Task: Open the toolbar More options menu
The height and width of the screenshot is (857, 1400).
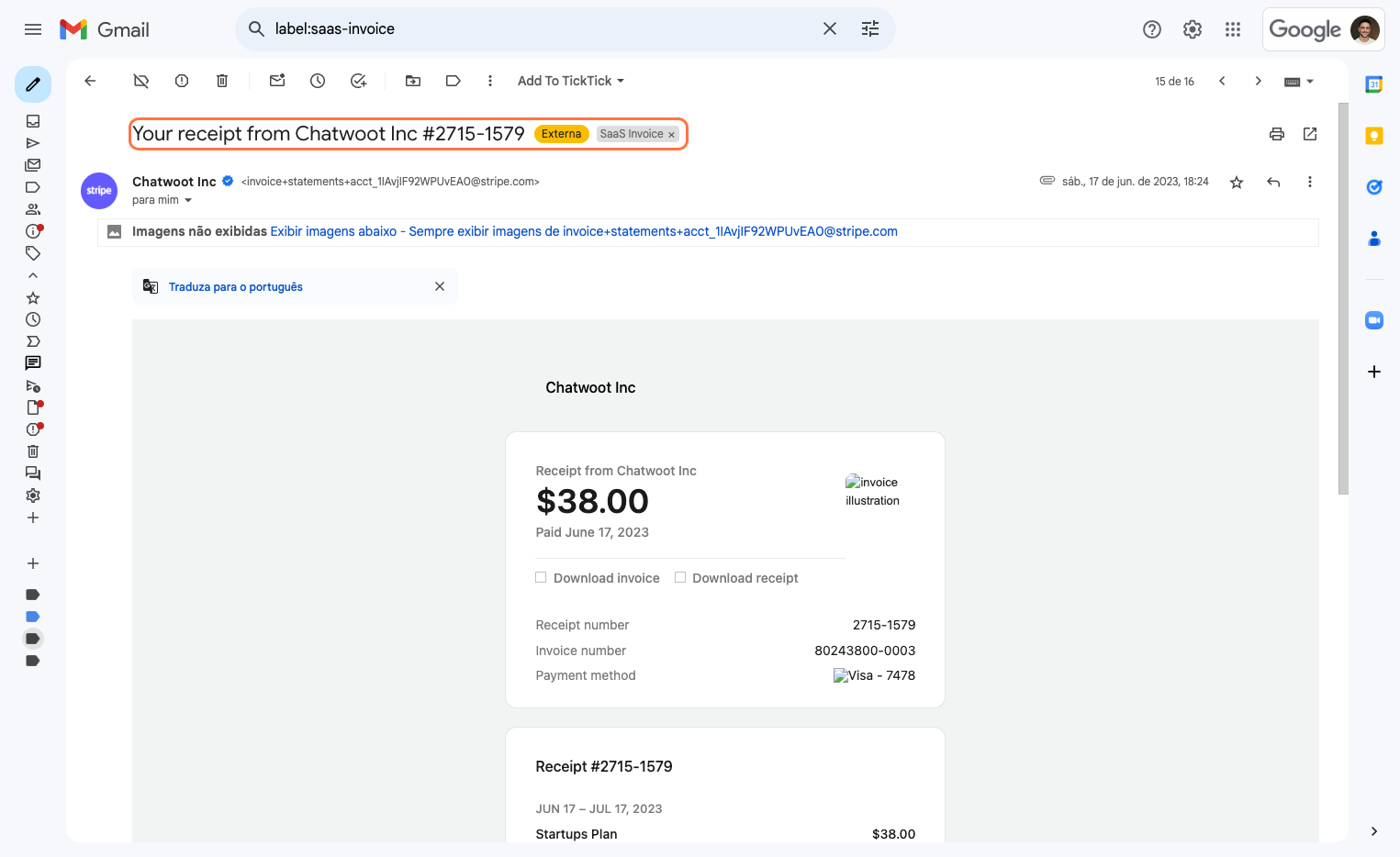Action: (x=490, y=81)
